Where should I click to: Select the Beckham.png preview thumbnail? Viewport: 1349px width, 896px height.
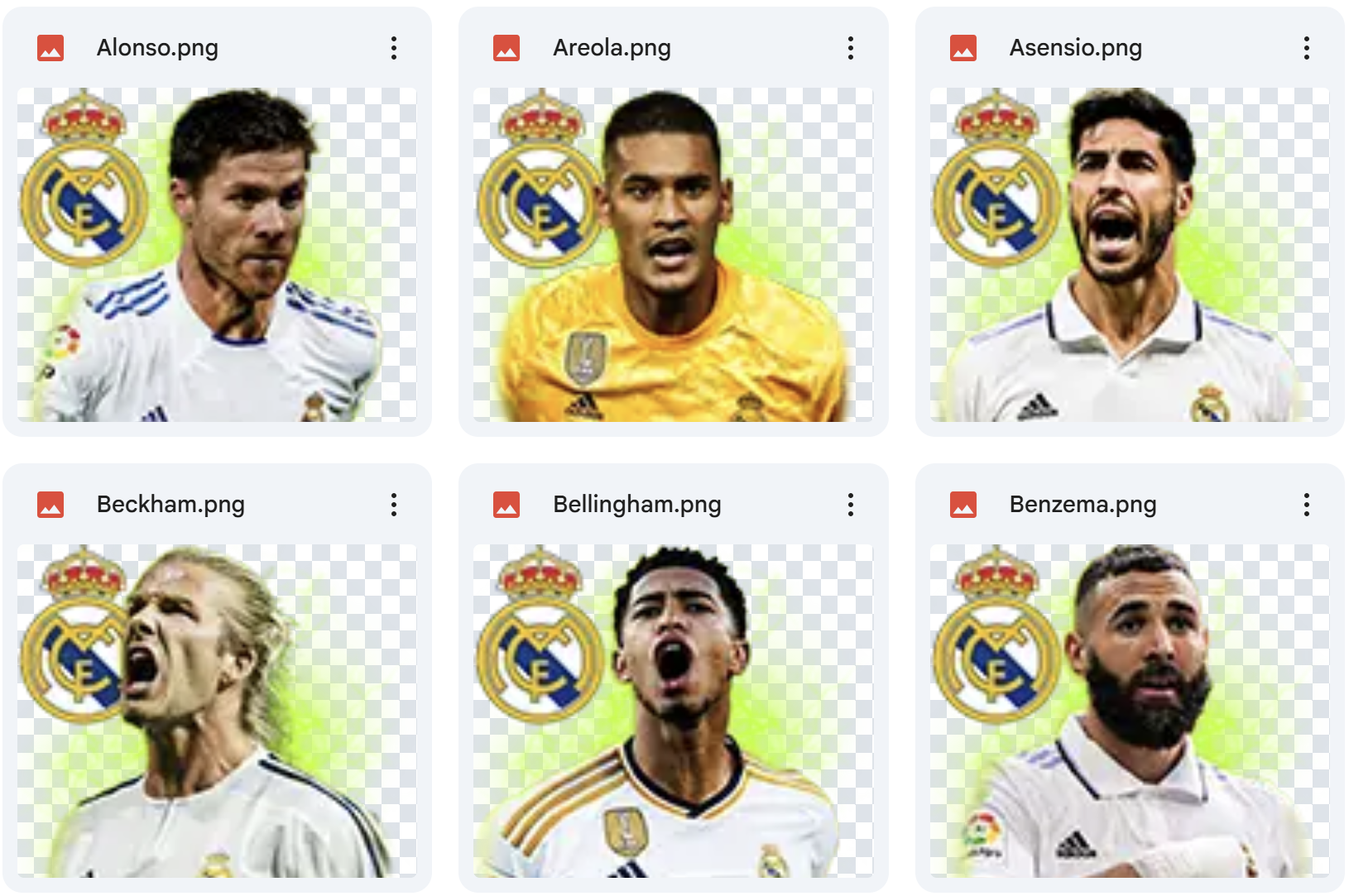[217, 712]
